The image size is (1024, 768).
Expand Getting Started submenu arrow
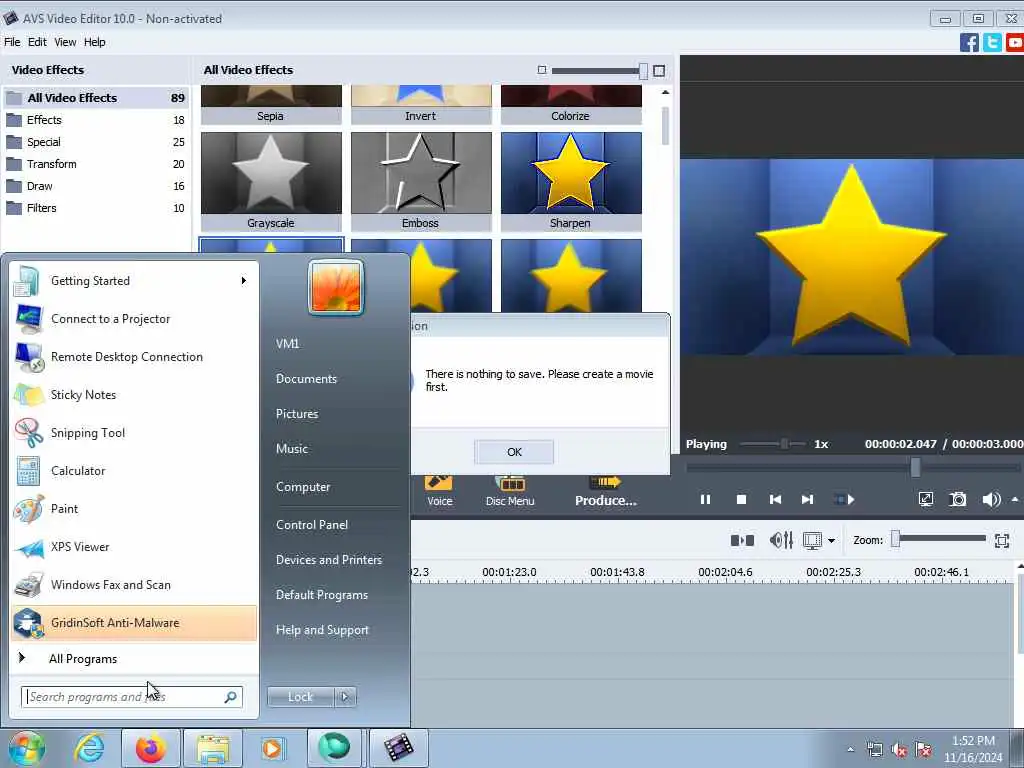[x=244, y=281]
